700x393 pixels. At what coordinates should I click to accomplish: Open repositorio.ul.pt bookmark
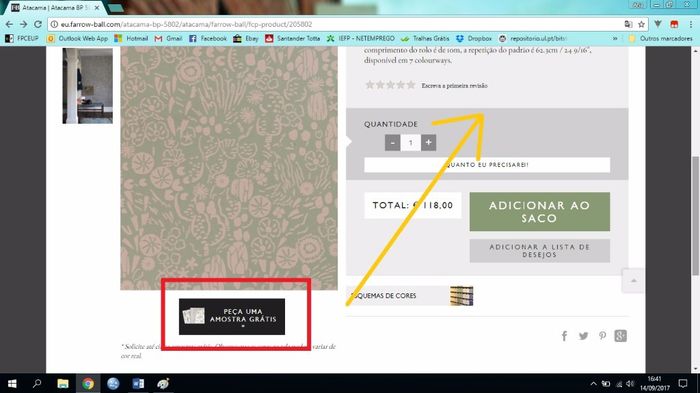(533, 38)
